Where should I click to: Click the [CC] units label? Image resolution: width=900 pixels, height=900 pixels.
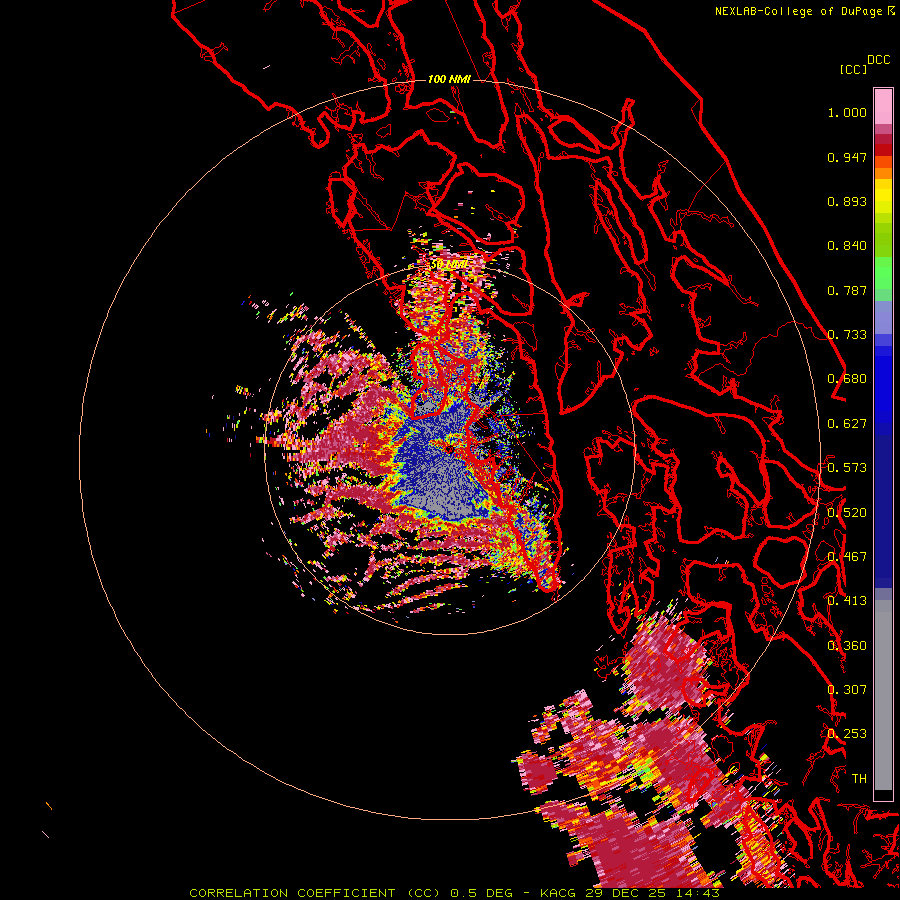[x=853, y=69]
